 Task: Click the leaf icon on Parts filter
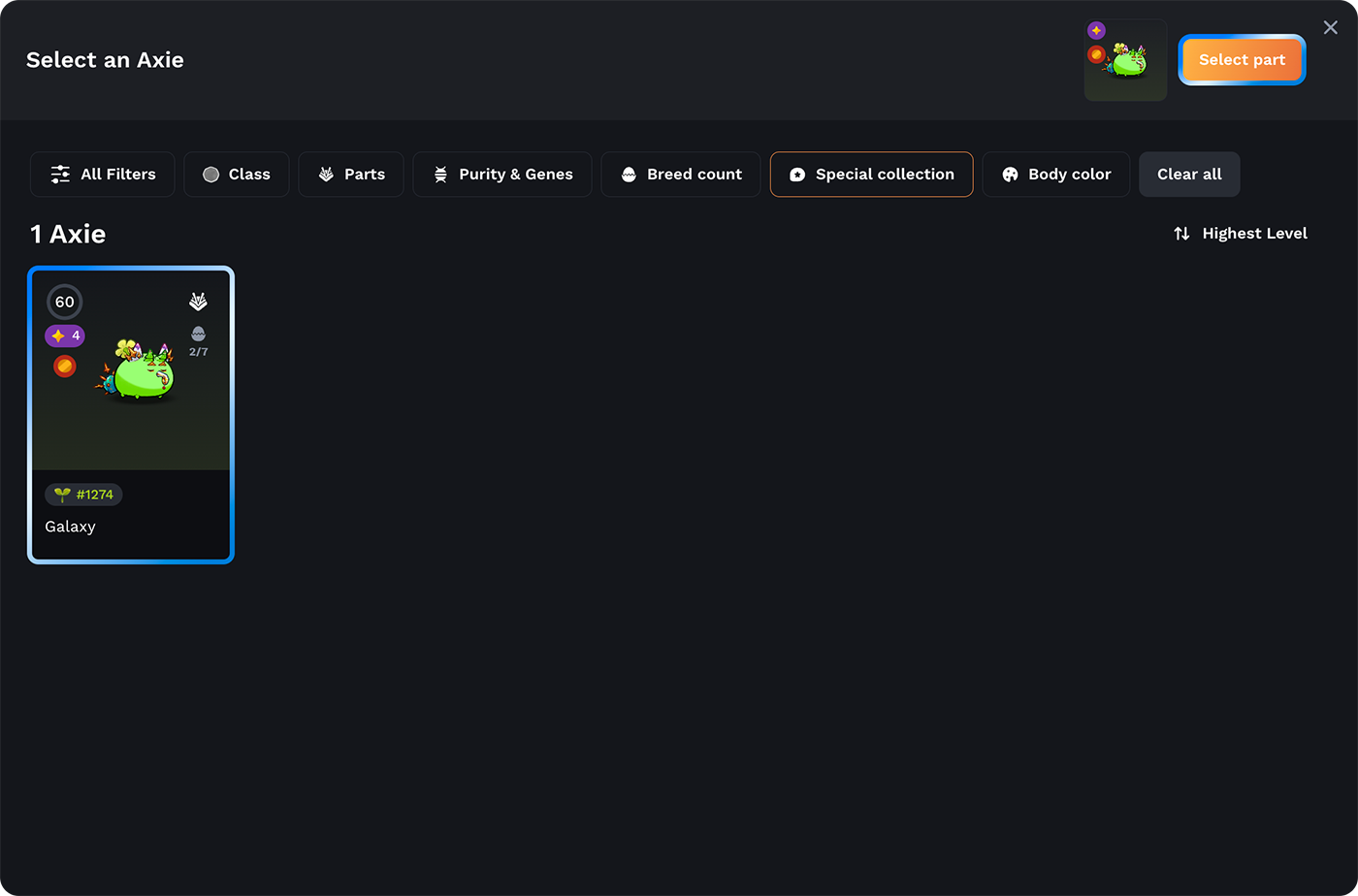(x=326, y=175)
